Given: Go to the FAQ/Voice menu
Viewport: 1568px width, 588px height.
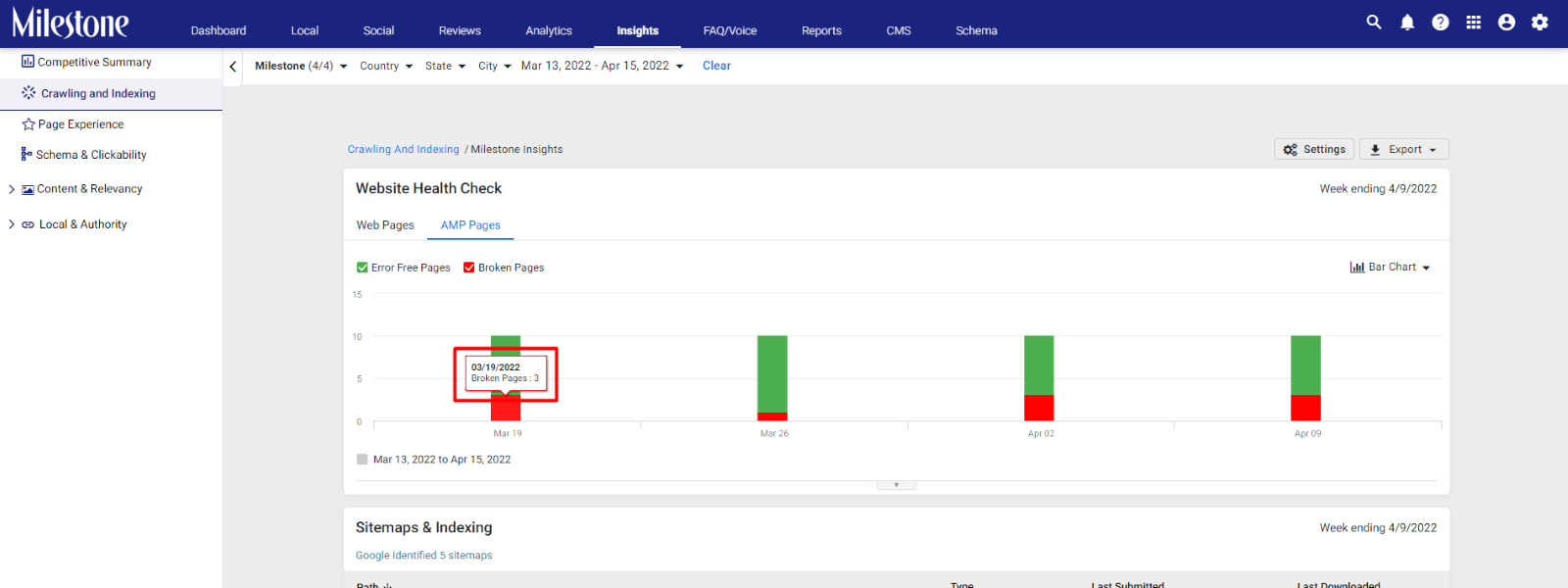Looking at the screenshot, I should (x=730, y=30).
